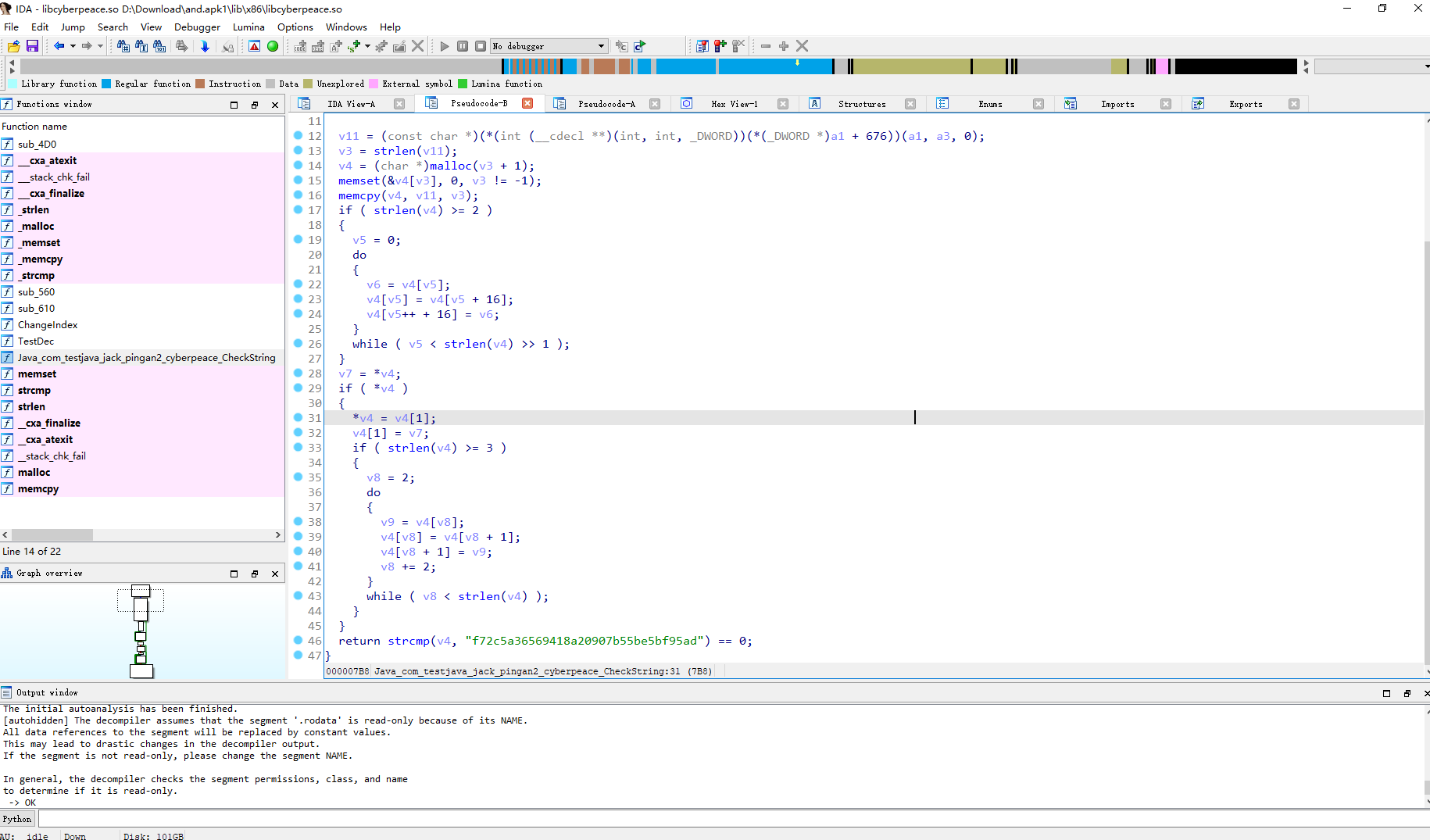Click the green-arrow refresh icon near debugger box
1430x840 pixels.
[640, 46]
